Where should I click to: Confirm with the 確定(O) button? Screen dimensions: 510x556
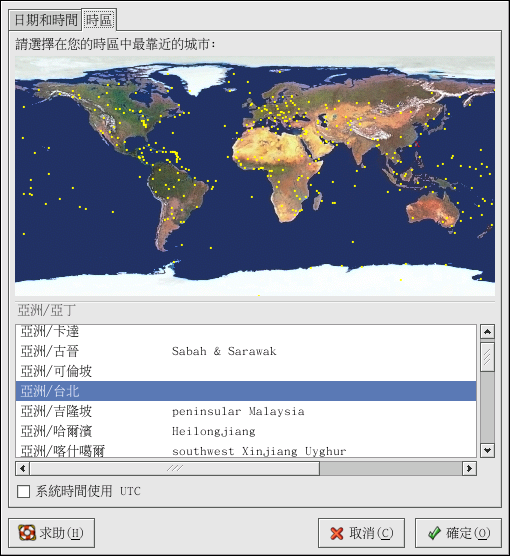tap(458, 533)
